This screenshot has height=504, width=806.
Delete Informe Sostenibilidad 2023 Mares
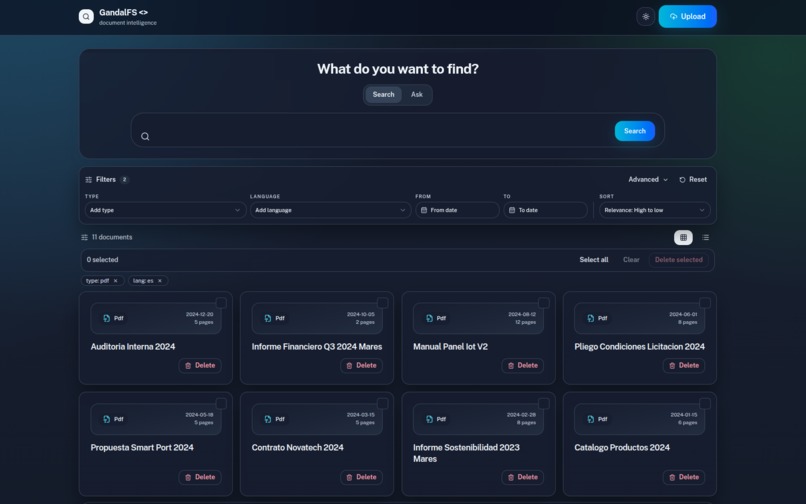[522, 477]
